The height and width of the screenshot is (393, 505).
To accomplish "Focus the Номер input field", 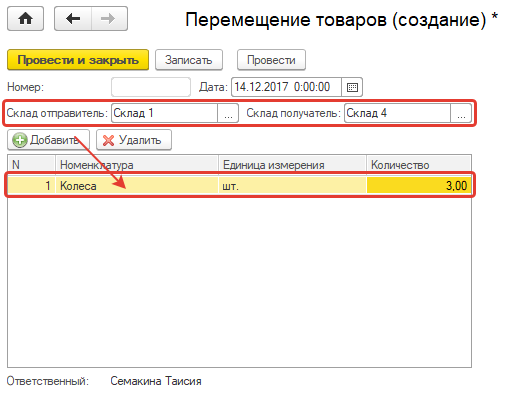I will [x=151, y=87].
